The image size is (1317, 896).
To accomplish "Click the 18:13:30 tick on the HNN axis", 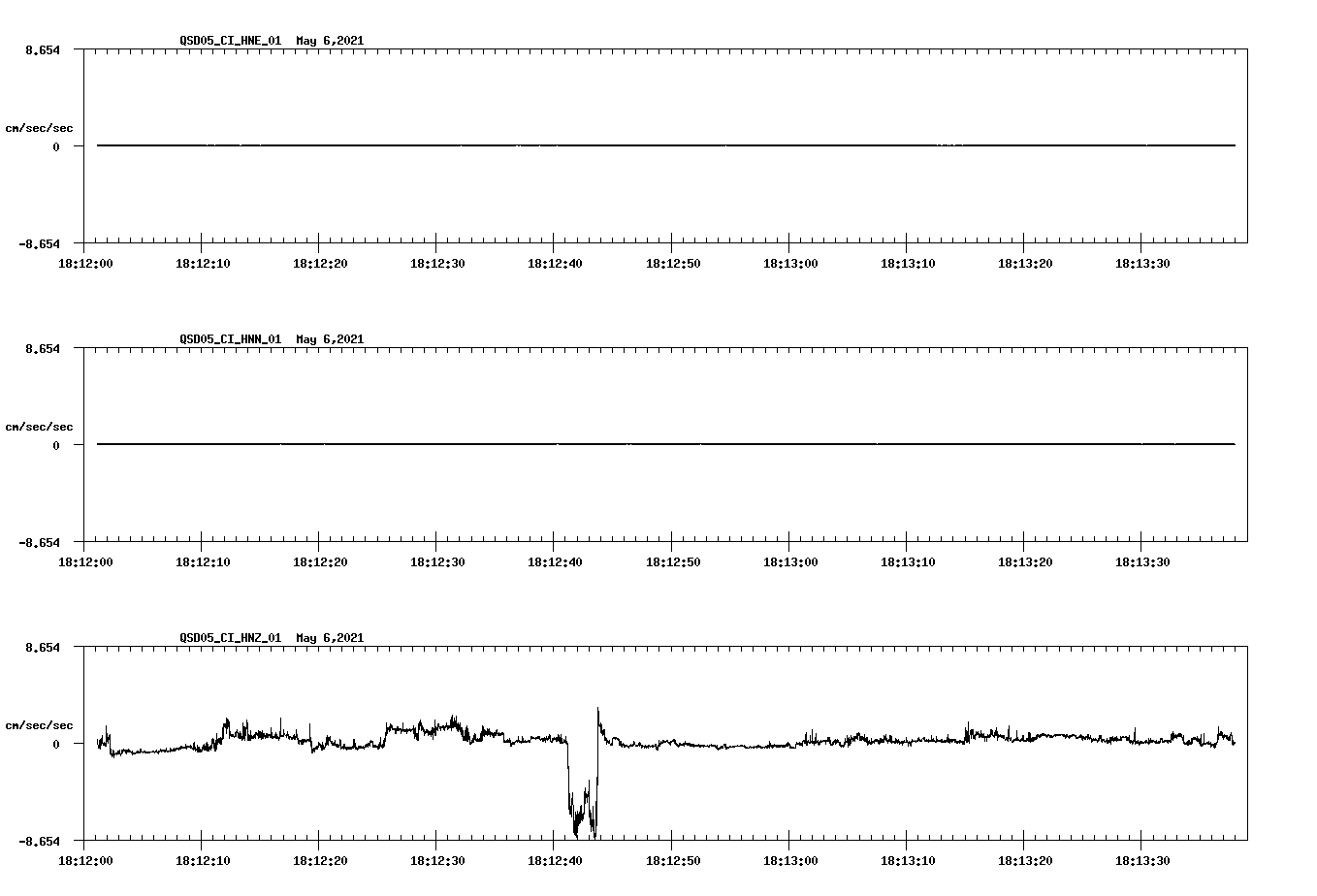I will (x=1143, y=560).
